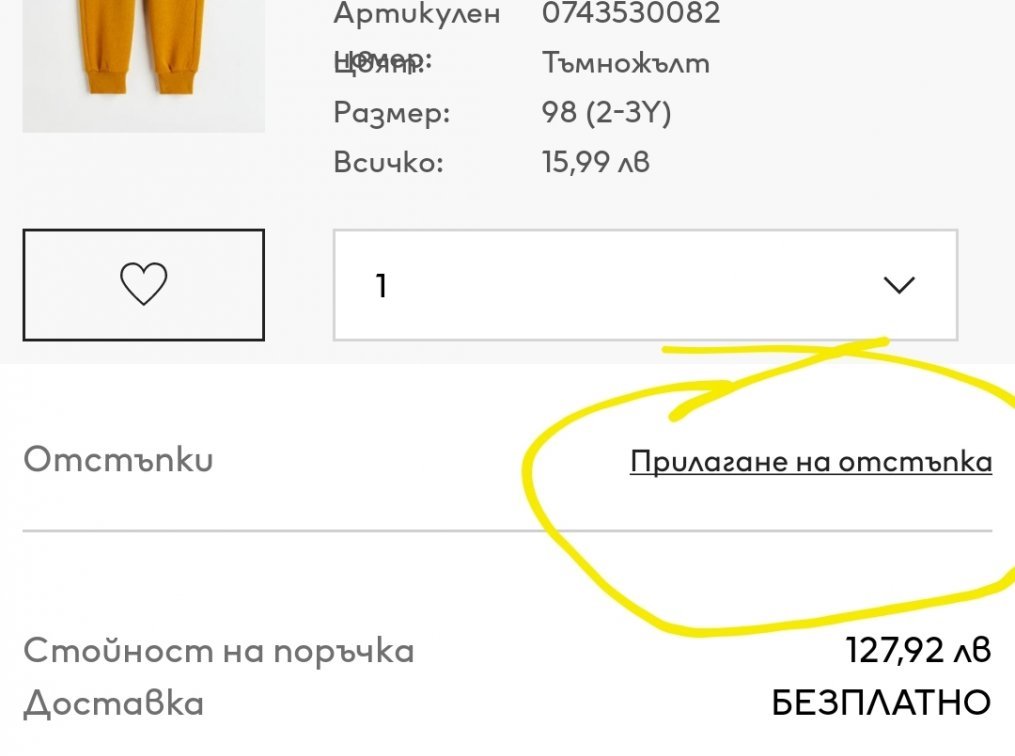Click the heart favorite icon
Screen dimensions: 1015x756
click(x=143, y=285)
